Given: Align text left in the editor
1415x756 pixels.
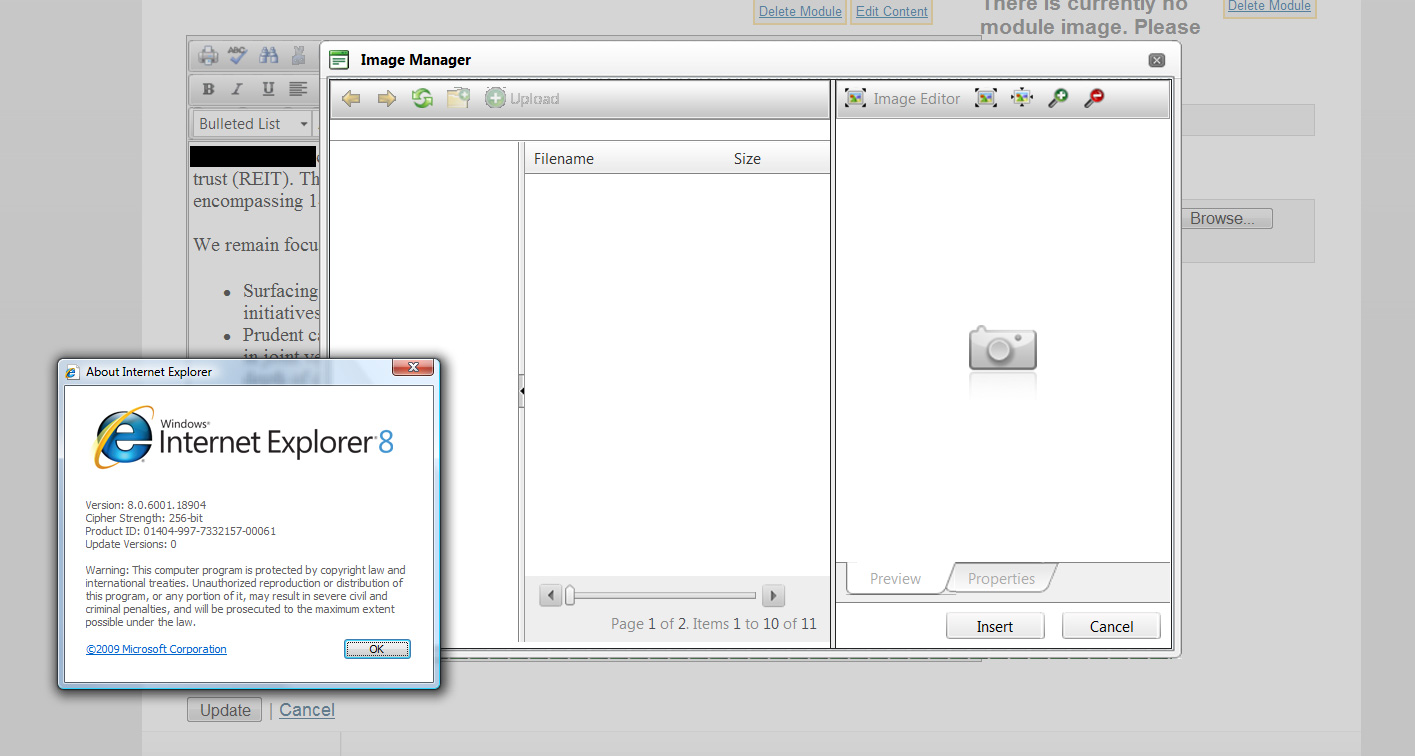Looking at the screenshot, I should point(298,89).
